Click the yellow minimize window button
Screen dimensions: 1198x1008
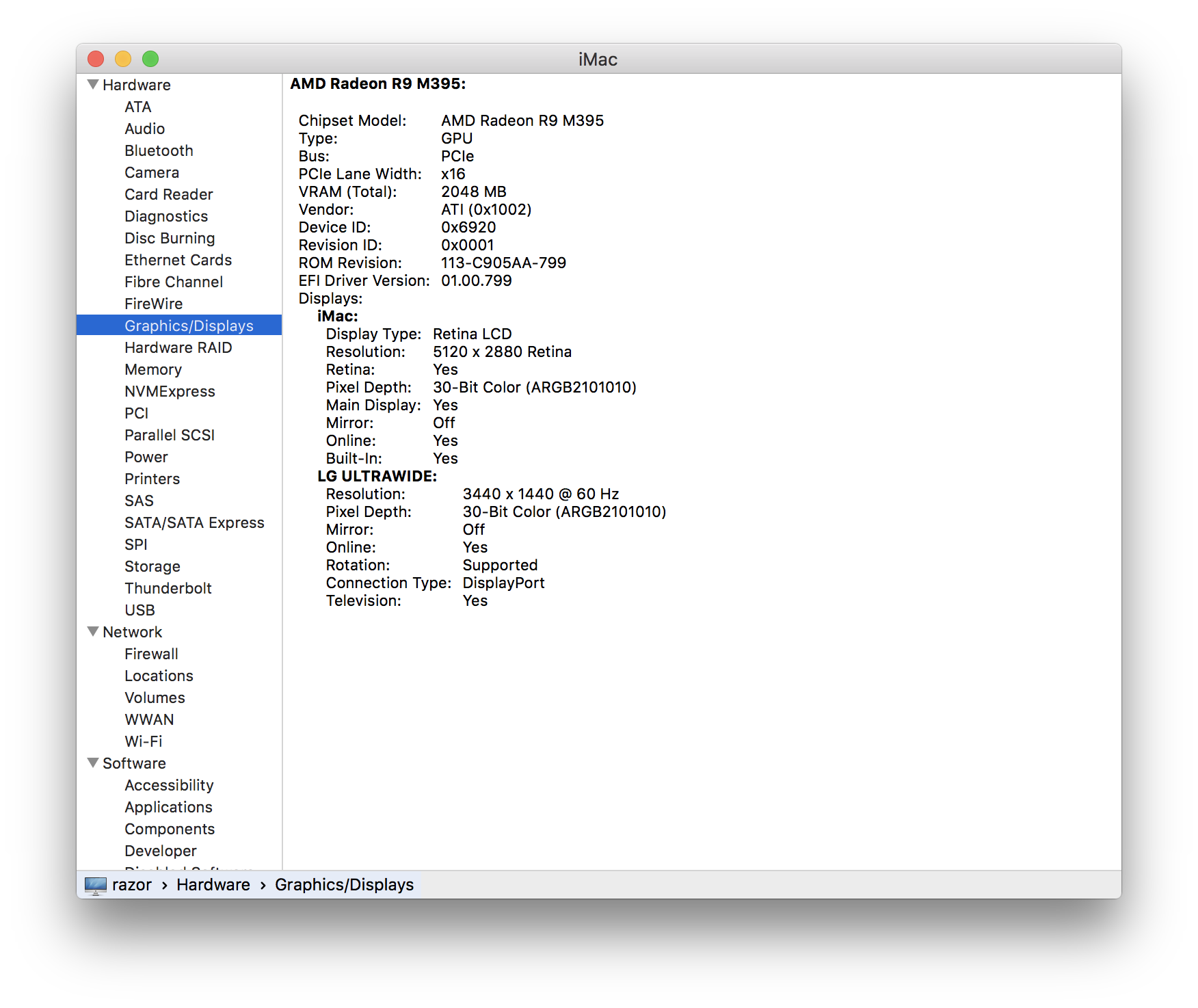click(x=123, y=59)
